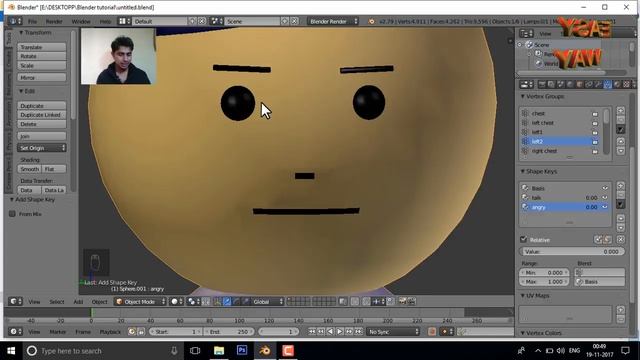Jump to the last frame
Image resolution: width=640 pixels, height=360 pixels.
tap(358, 331)
